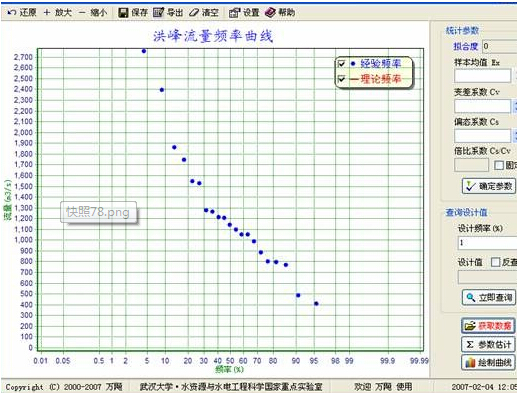
Task: Click the 99.99 x-axis tick label
Action: [419, 361]
